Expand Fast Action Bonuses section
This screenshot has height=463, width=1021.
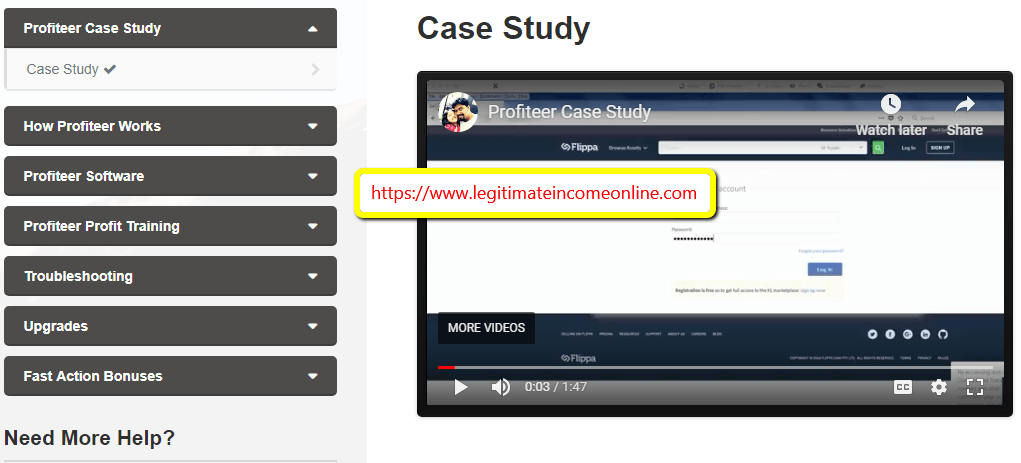point(171,376)
